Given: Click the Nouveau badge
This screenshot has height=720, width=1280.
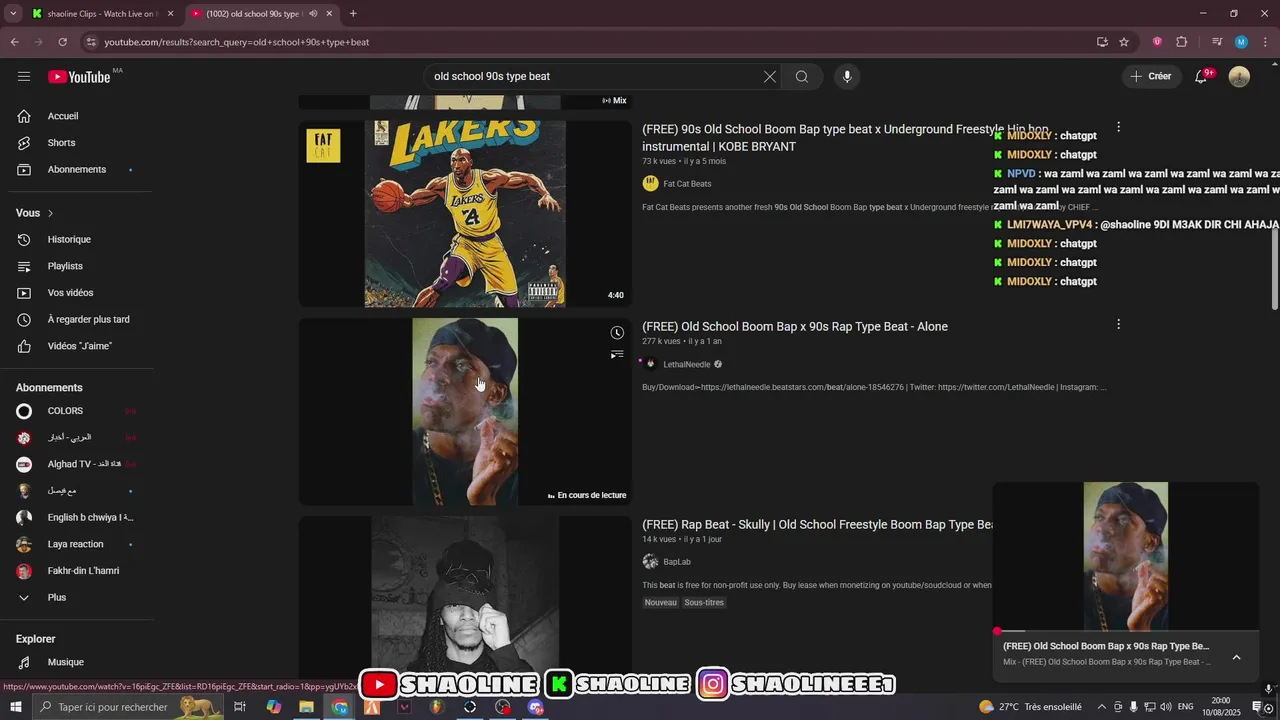Looking at the screenshot, I should click(661, 603).
